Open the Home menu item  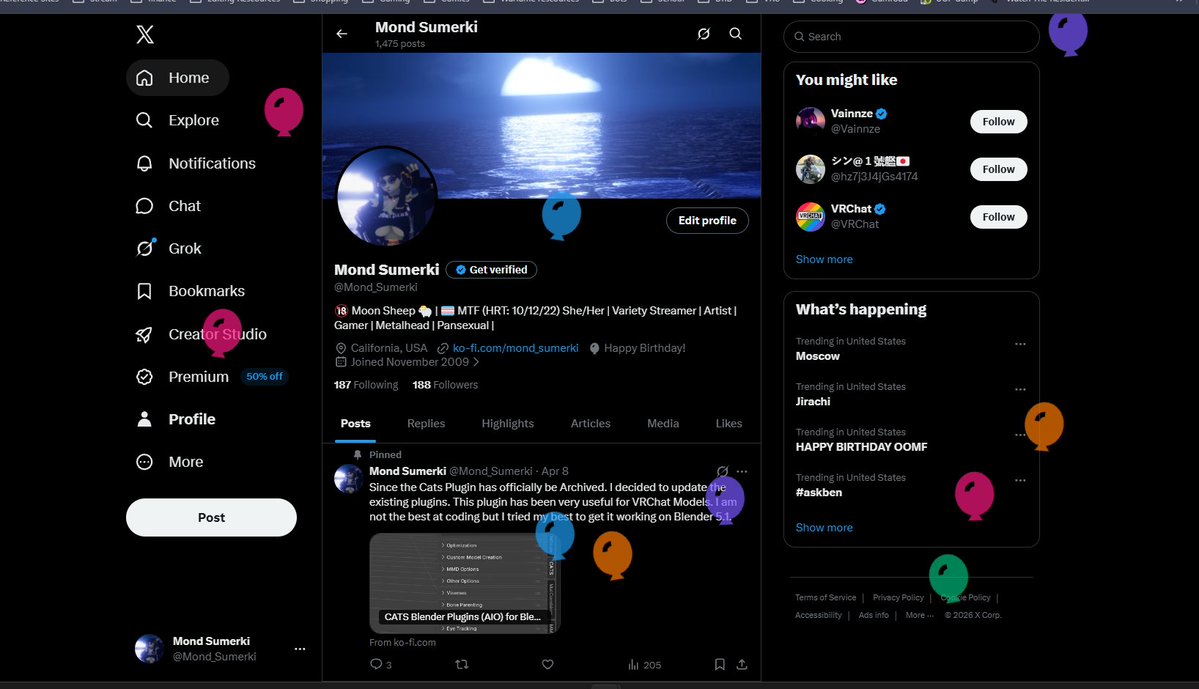(x=177, y=78)
